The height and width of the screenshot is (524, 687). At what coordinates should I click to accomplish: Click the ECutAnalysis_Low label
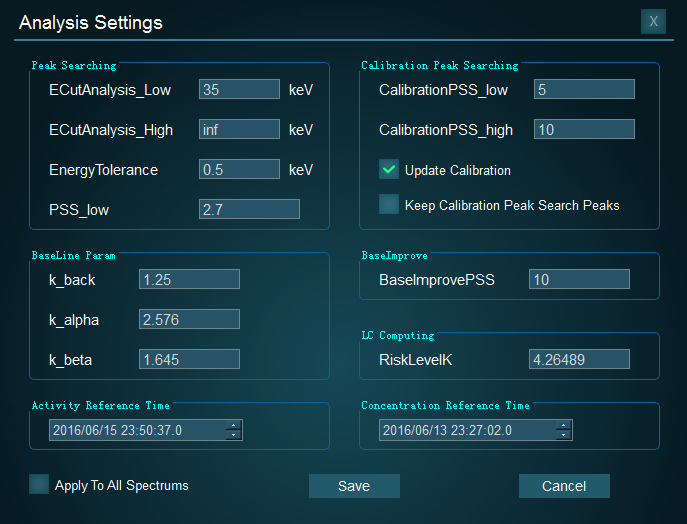(x=110, y=90)
